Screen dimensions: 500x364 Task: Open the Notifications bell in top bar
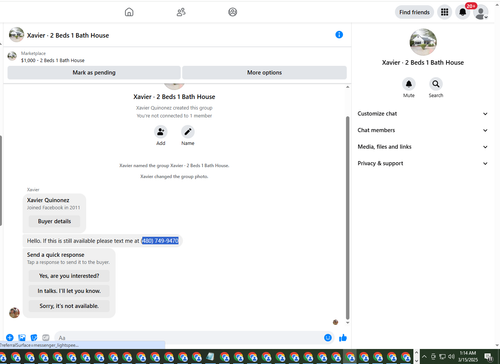point(463,12)
